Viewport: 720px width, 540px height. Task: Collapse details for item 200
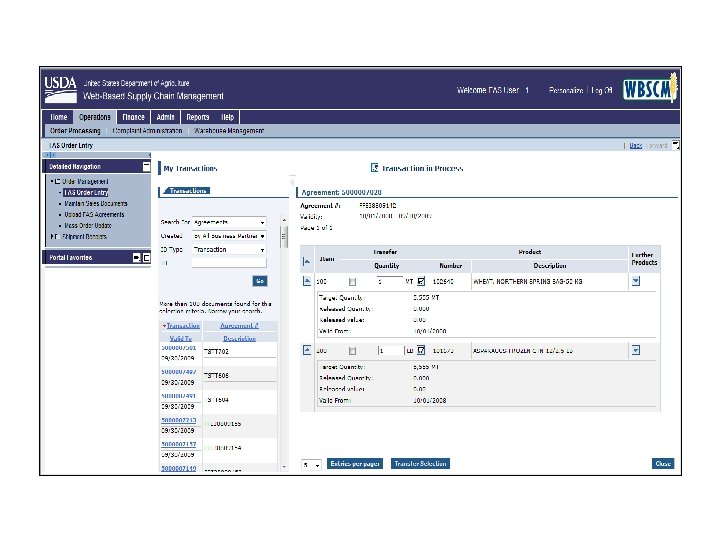click(307, 350)
